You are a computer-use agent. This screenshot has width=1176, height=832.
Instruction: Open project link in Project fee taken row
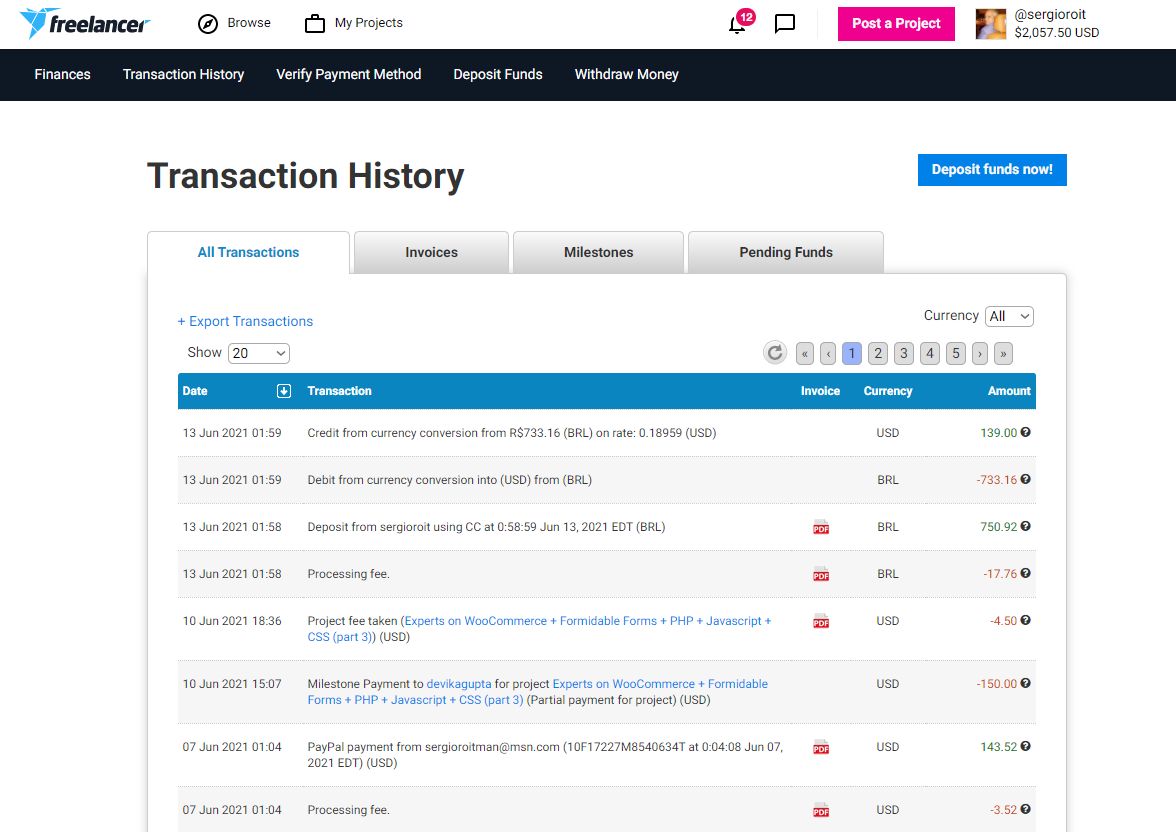(x=539, y=629)
